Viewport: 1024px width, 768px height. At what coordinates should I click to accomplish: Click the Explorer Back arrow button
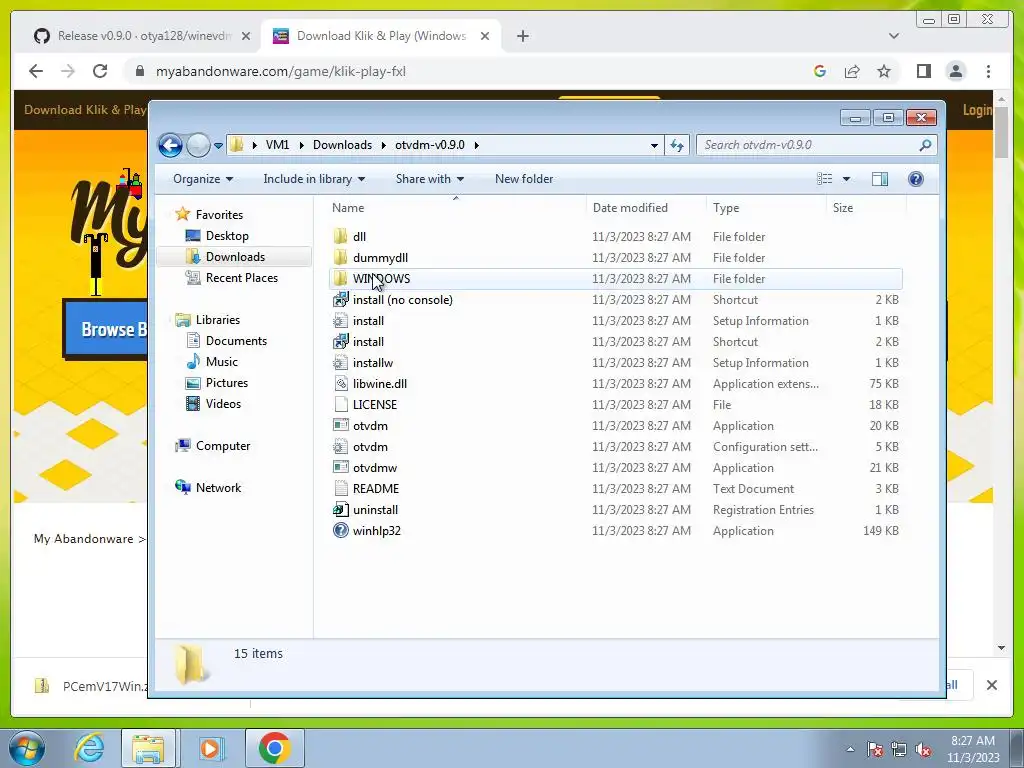[x=170, y=145]
